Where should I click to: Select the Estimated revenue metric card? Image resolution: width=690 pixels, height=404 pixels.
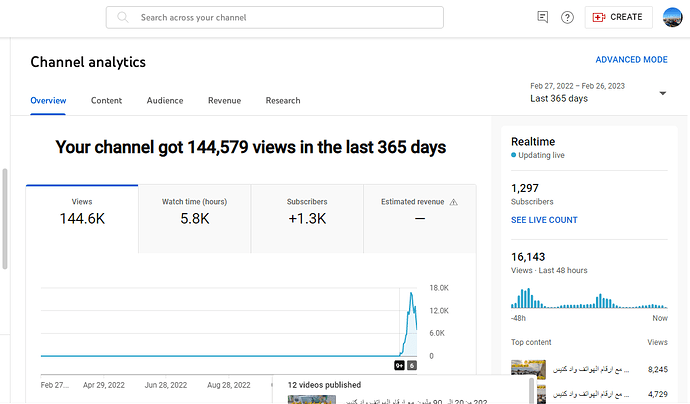pyautogui.click(x=420, y=219)
